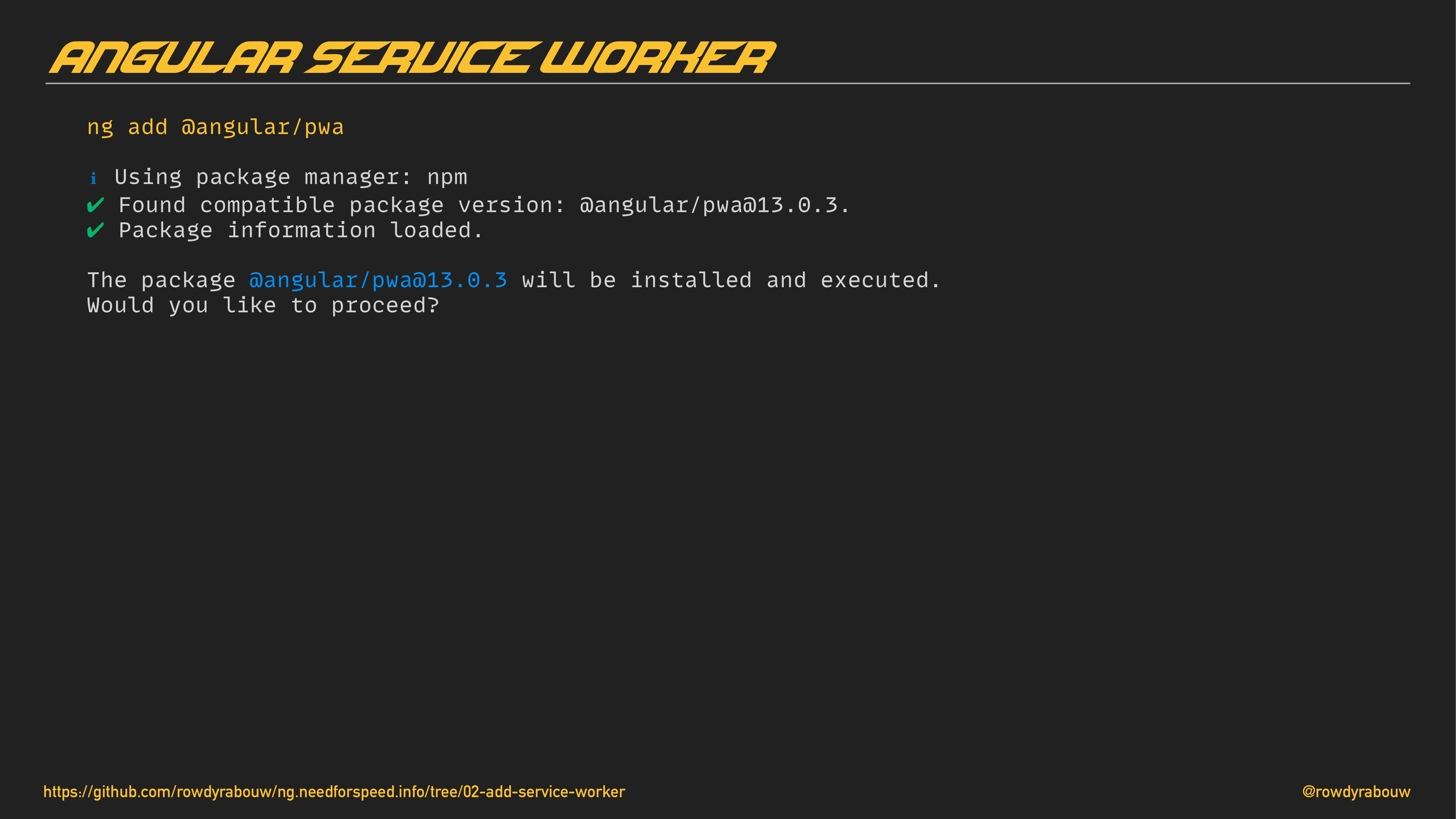Click the 'Would you like to proceed?' prompt
Screen dimensions: 1456x819
263,306
